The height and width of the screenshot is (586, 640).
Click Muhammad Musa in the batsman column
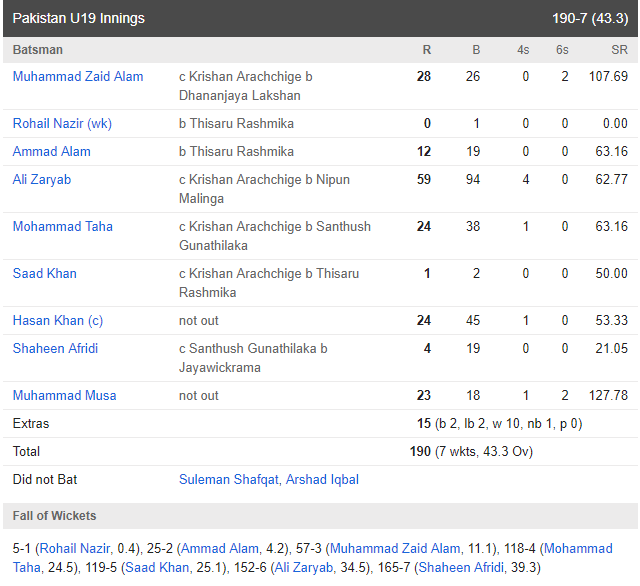(x=64, y=395)
